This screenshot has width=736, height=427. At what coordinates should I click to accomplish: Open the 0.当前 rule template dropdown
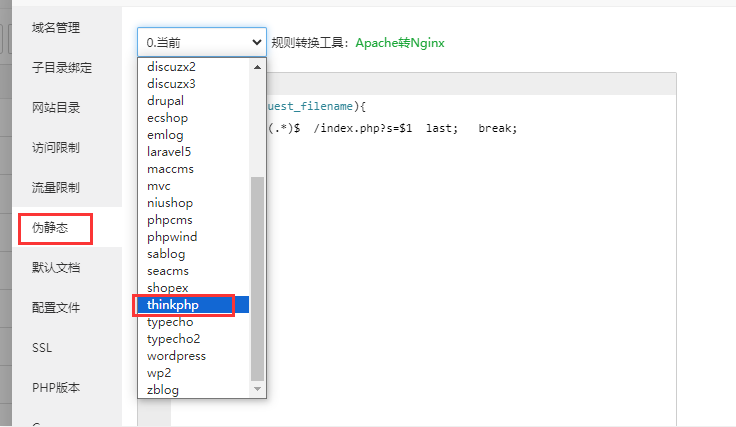tap(201, 43)
